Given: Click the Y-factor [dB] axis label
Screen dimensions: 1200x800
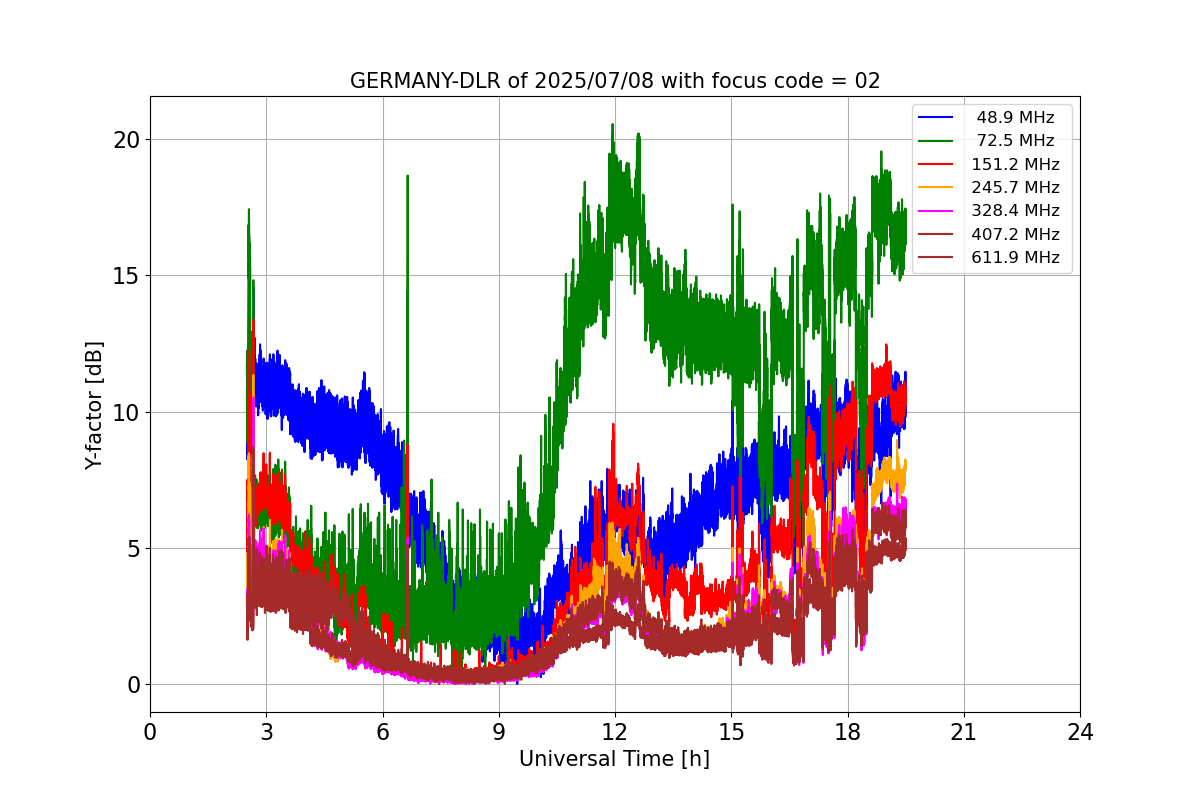Looking at the screenshot, I should coord(94,405).
